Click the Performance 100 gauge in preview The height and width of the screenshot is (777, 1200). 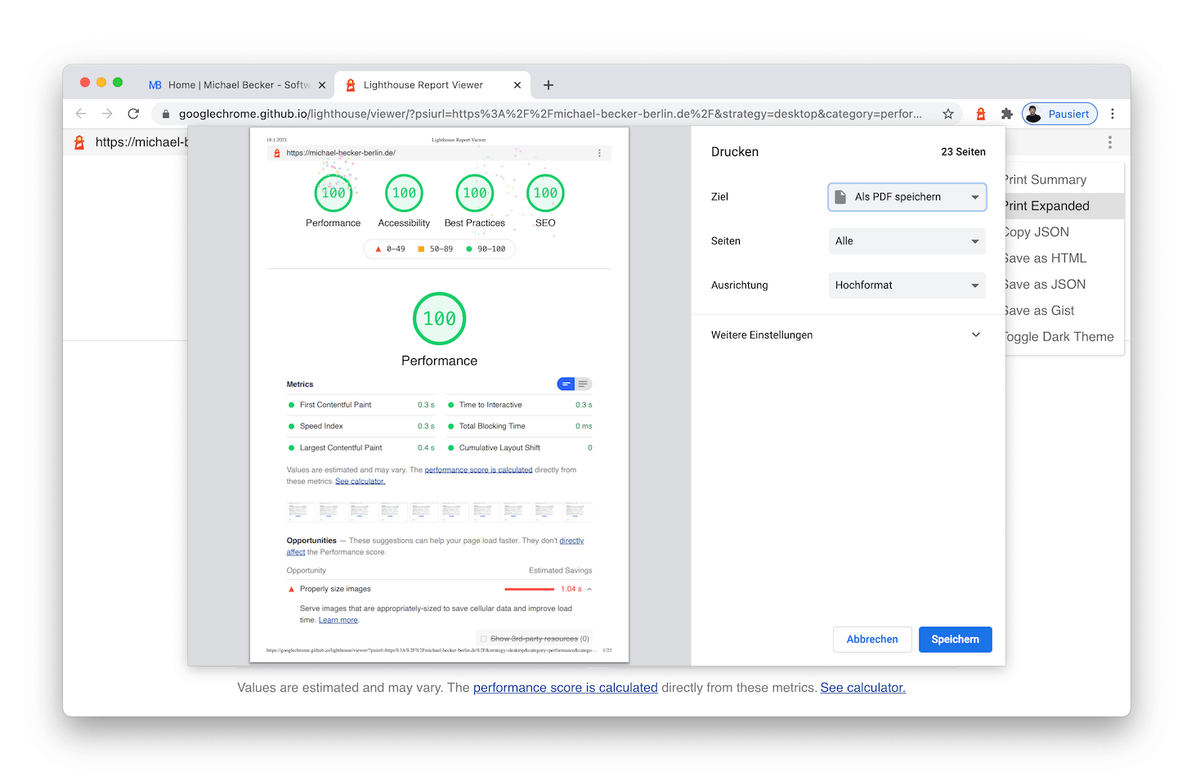(333, 193)
